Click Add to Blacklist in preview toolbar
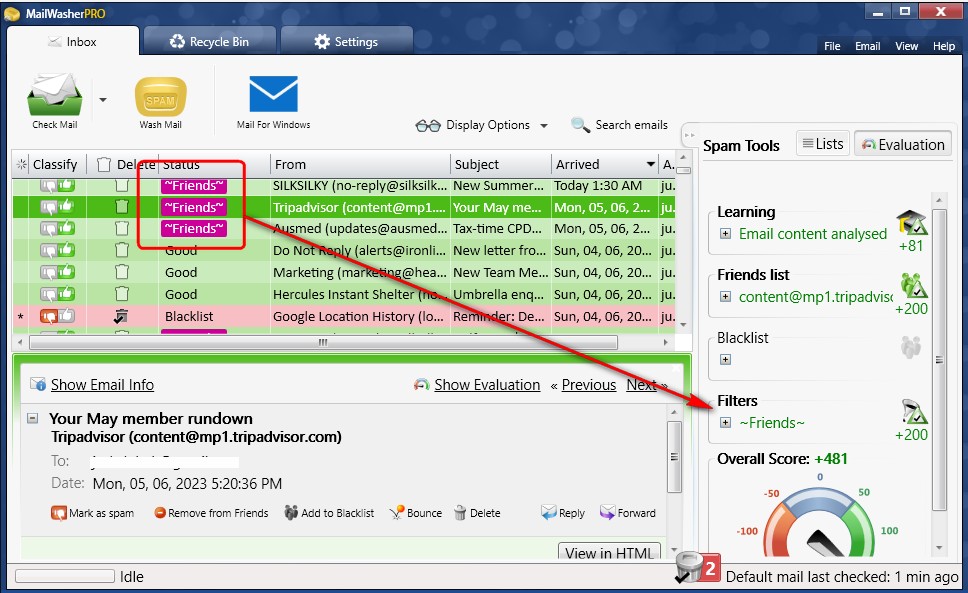968x593 pixels. pos(329,513)
